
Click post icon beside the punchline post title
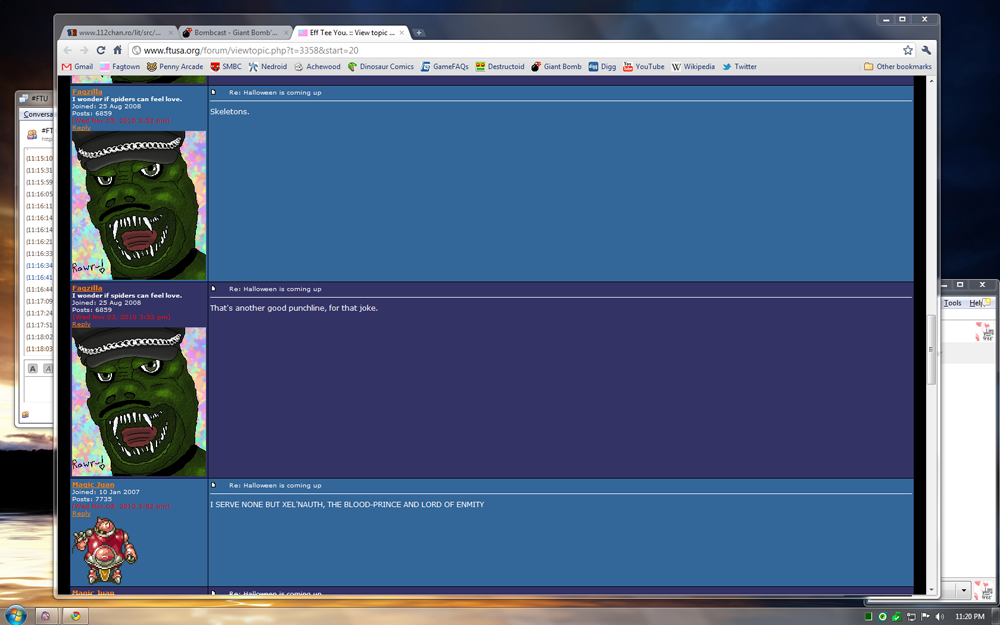[x=214, y=289]
